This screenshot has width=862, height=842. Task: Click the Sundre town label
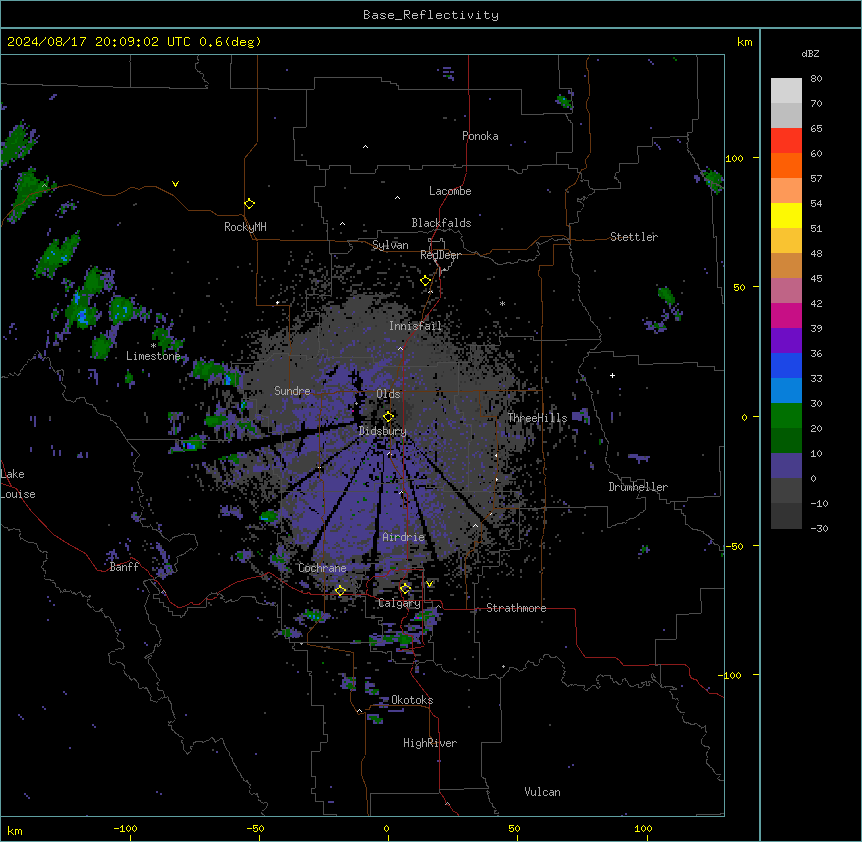coord(292,391)
